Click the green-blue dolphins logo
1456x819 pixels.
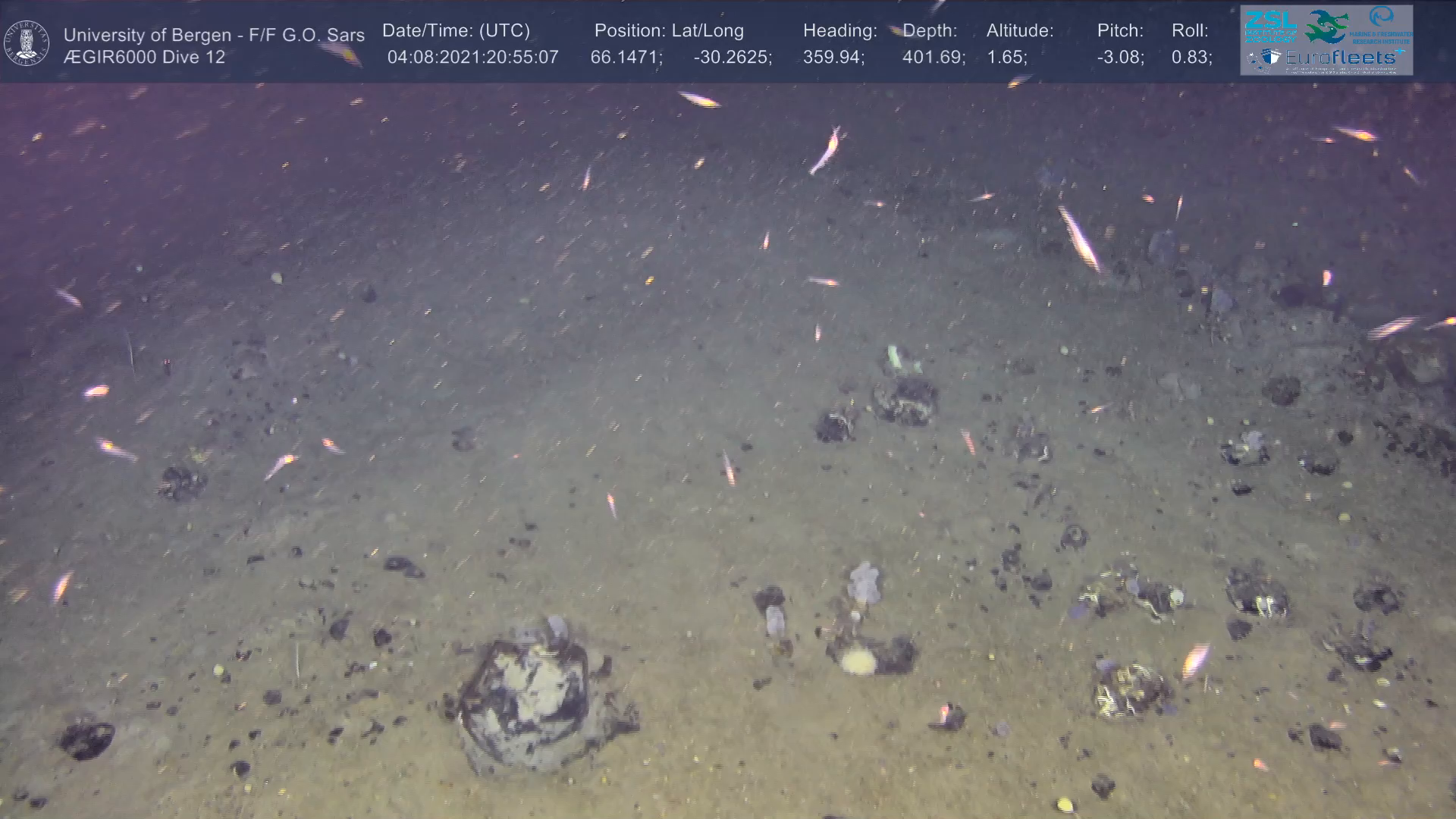point(1326,27)
